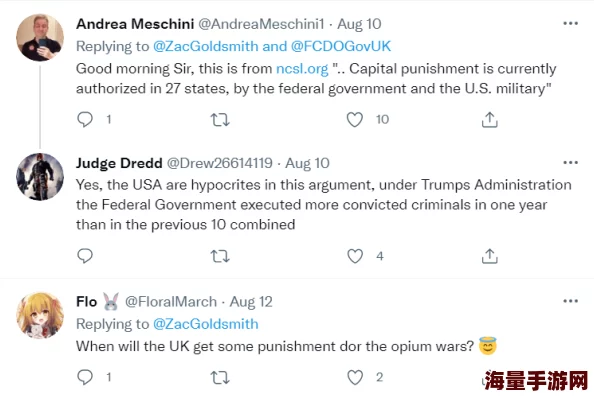Open more options for Judge Dredd's tweet

pos(571,163)
